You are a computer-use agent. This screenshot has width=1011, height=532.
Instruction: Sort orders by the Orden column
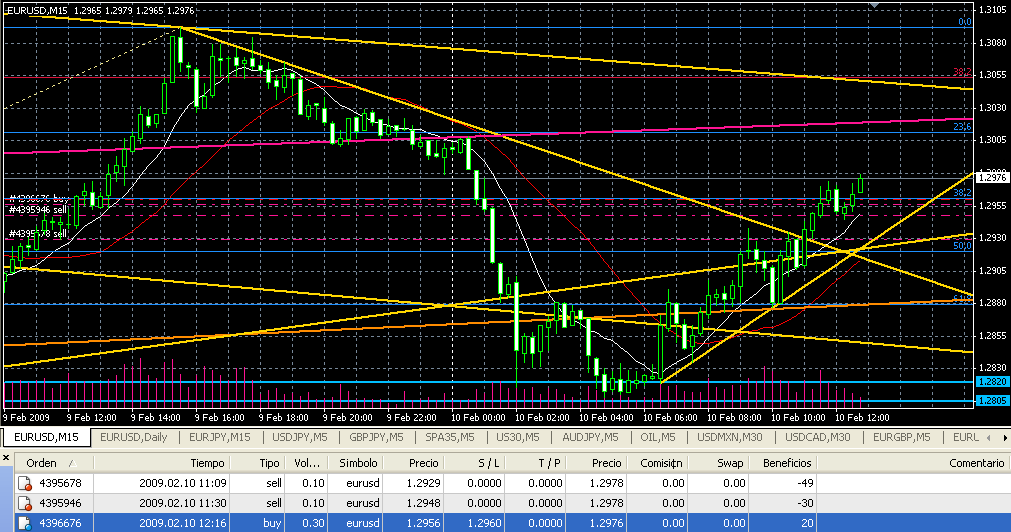point(54,463)
